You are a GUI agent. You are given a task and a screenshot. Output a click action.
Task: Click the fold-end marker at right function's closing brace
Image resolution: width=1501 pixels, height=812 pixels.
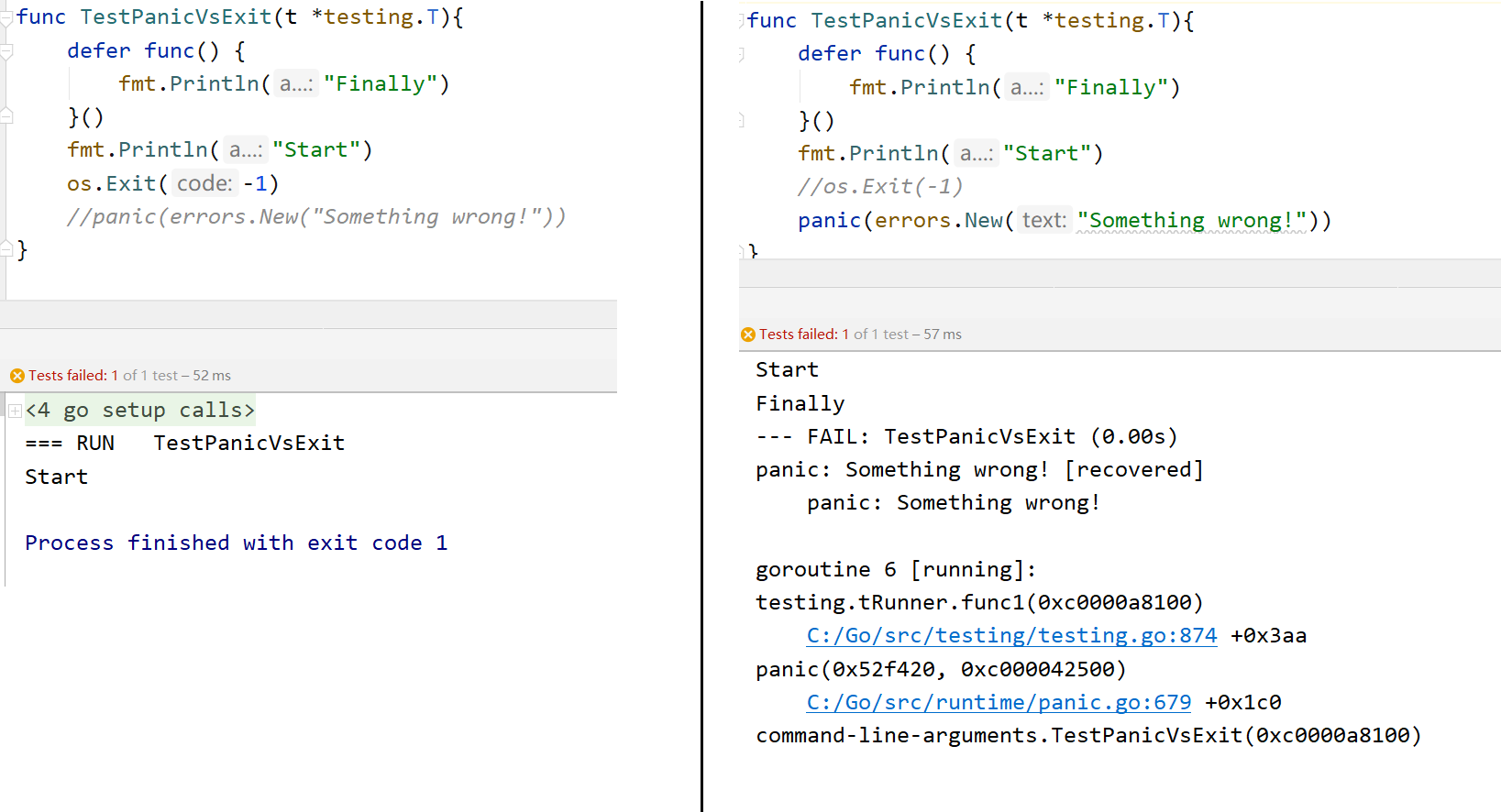pyautogui.click(x=742, y=251)
